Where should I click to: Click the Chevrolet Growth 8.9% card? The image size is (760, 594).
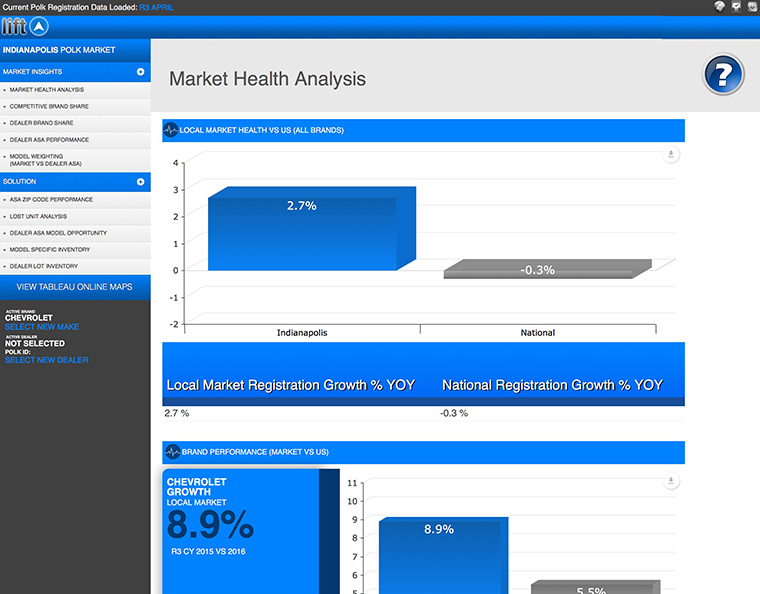coord(251,531)
